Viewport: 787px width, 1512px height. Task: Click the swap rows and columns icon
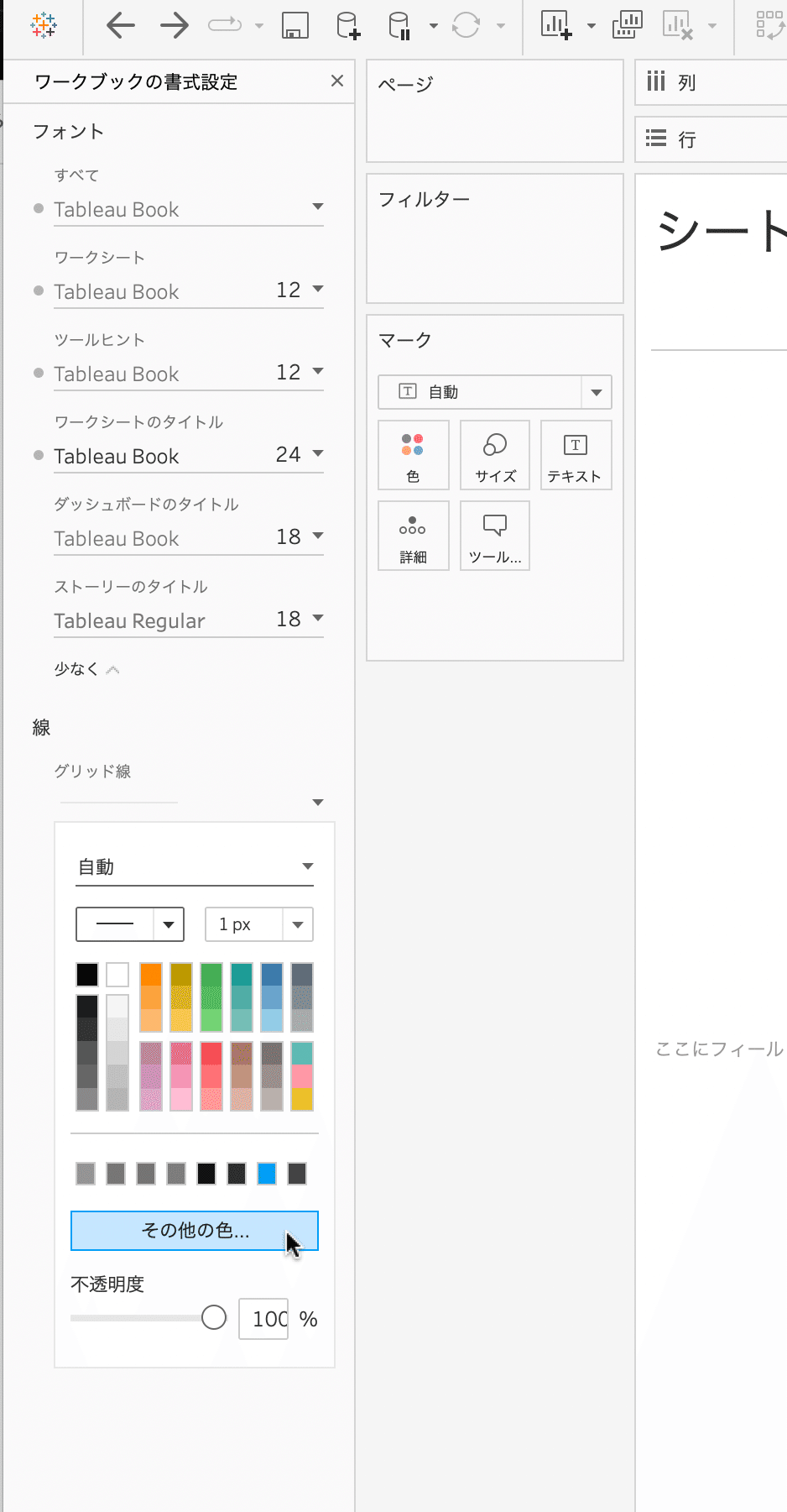coord(770,25)
